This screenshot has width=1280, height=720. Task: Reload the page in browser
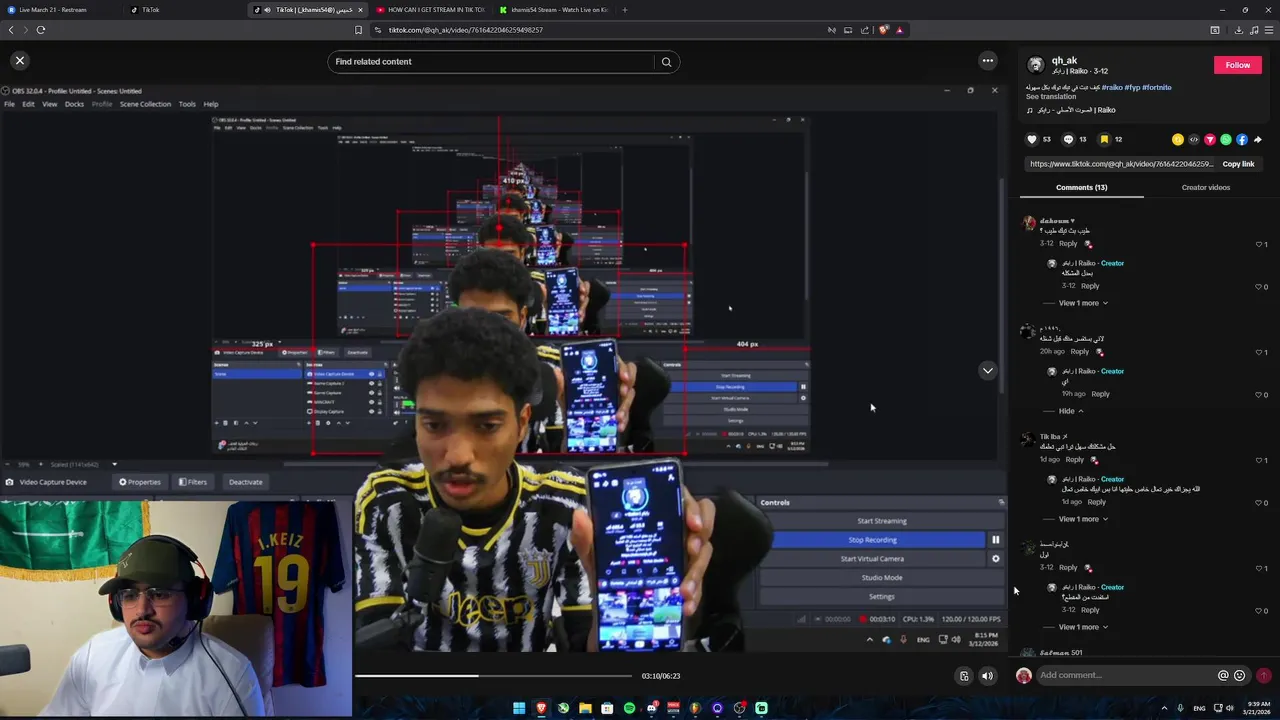click(41, 30)
